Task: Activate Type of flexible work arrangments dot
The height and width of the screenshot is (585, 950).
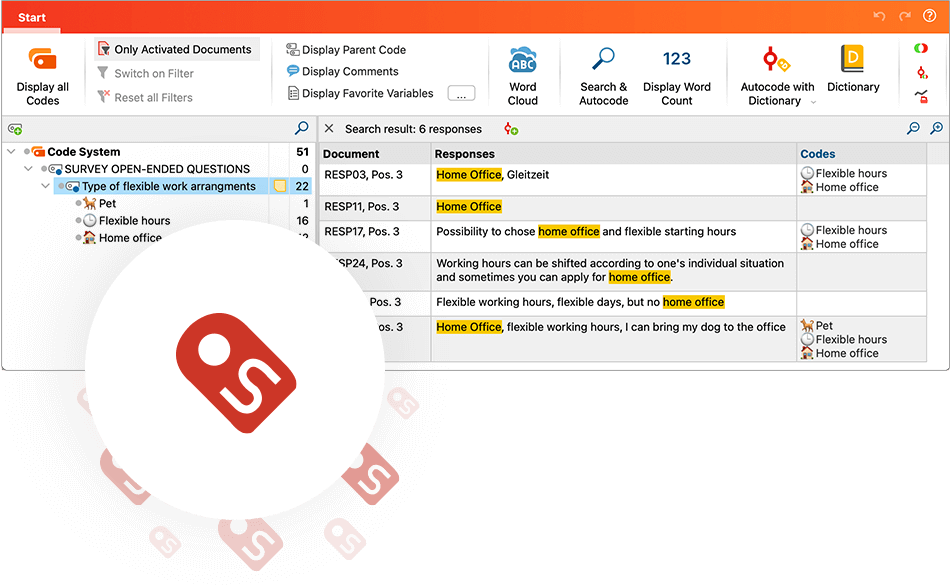Action: [61, 186]
